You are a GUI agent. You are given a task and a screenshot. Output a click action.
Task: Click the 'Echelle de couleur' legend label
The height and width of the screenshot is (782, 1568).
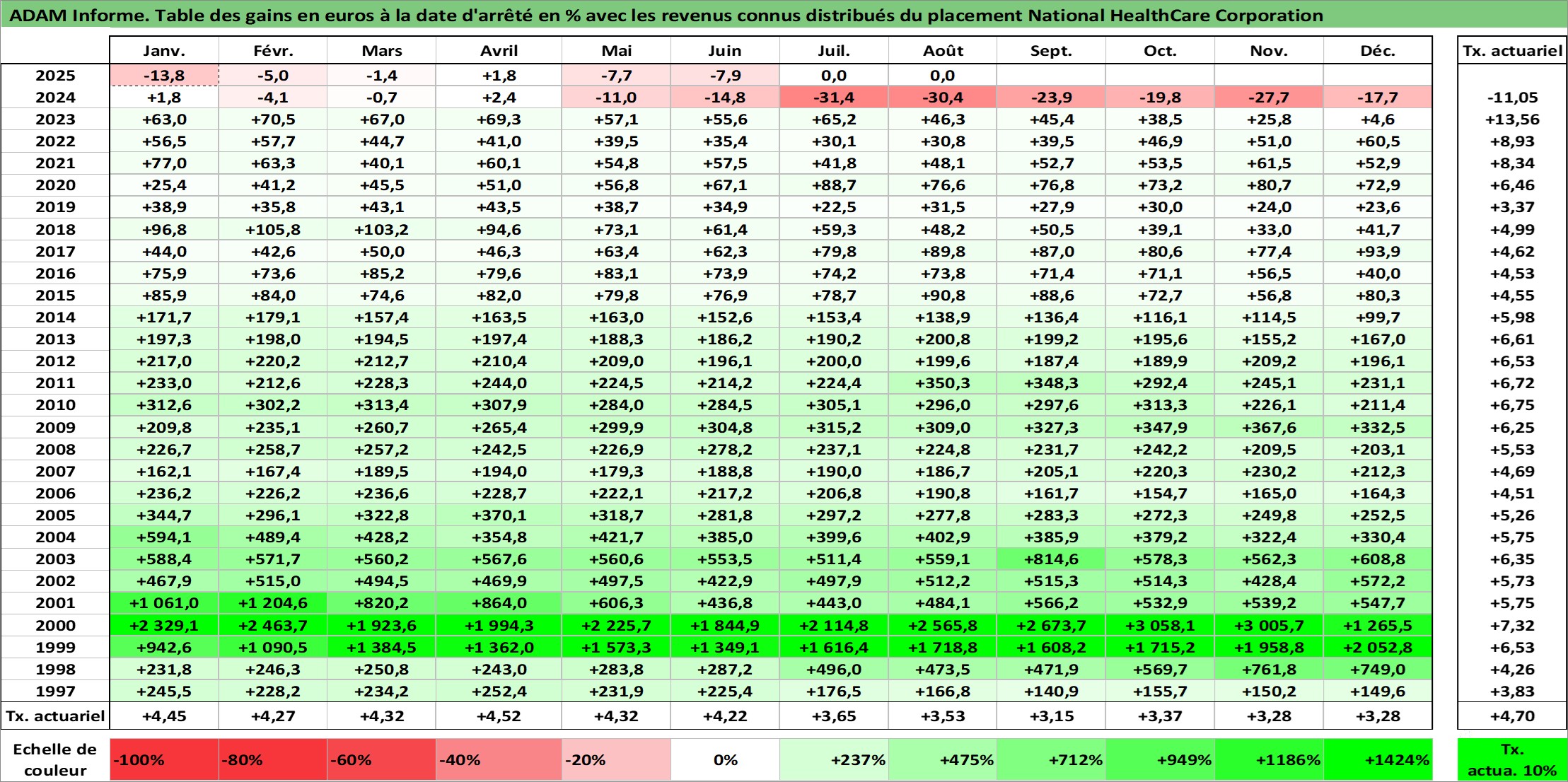(x=55, y=760)
